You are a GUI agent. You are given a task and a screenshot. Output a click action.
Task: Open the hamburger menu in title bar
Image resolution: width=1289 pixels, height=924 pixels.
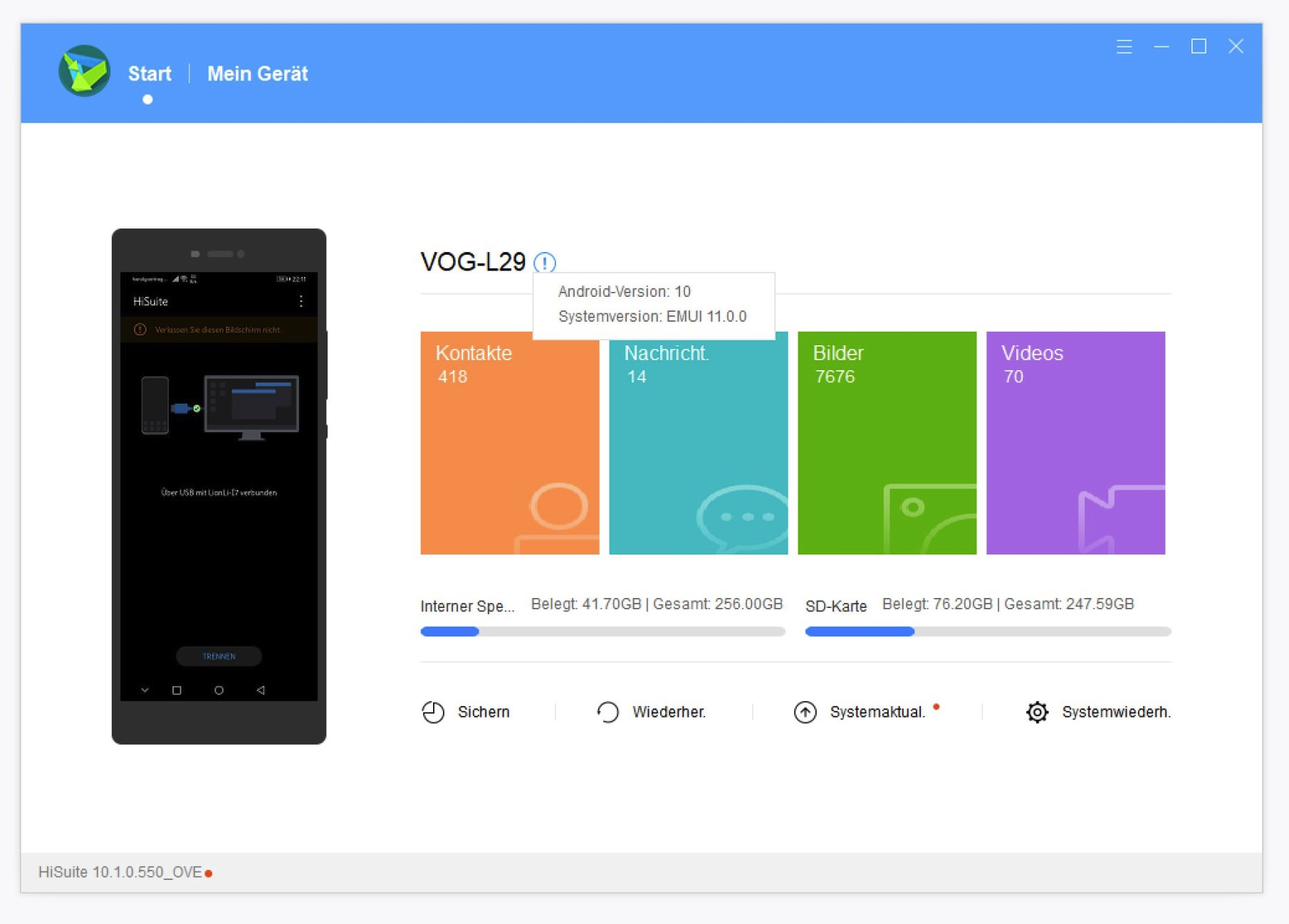tap(1124, 47)
